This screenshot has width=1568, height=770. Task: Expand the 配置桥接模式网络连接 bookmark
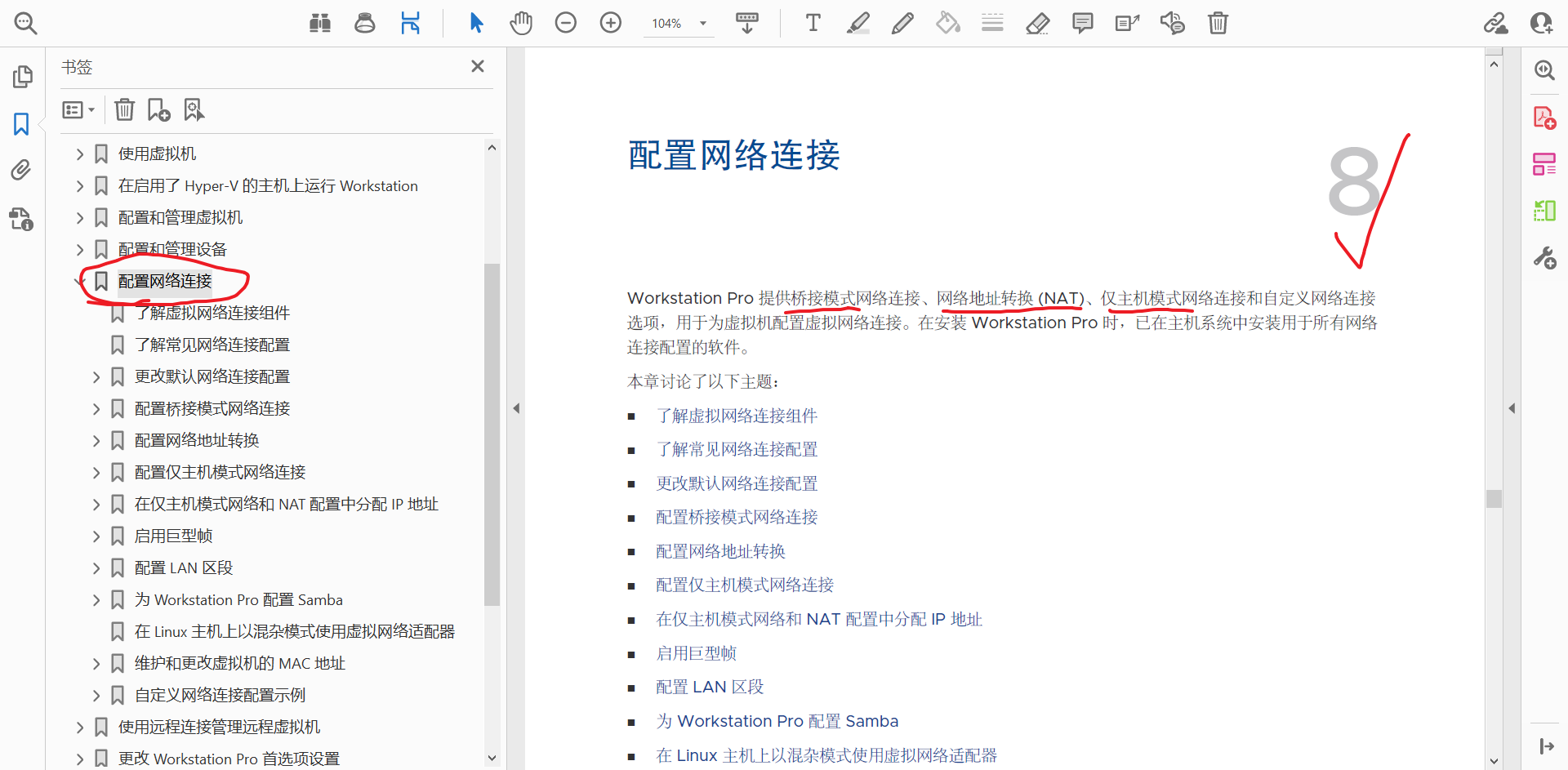96,408
